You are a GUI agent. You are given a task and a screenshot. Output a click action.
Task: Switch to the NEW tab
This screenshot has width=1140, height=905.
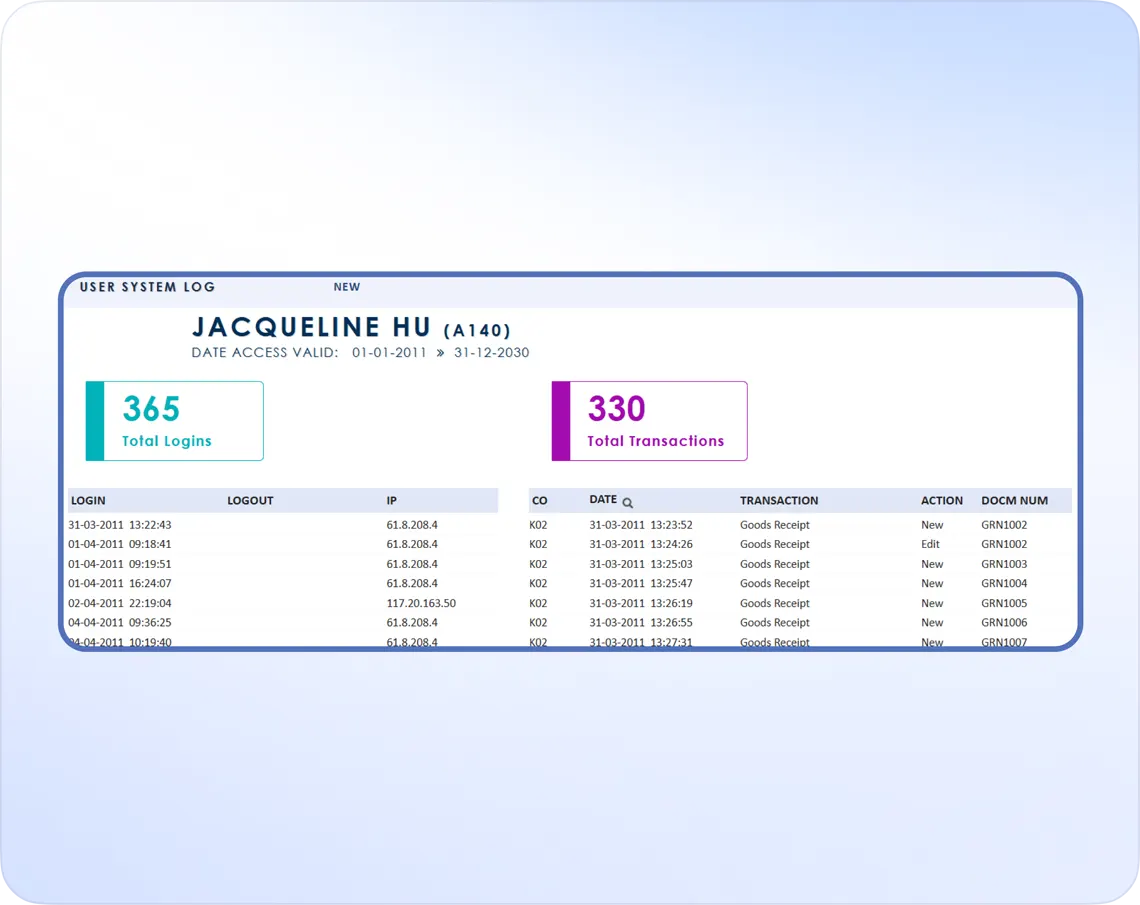[x=347, y=287]
